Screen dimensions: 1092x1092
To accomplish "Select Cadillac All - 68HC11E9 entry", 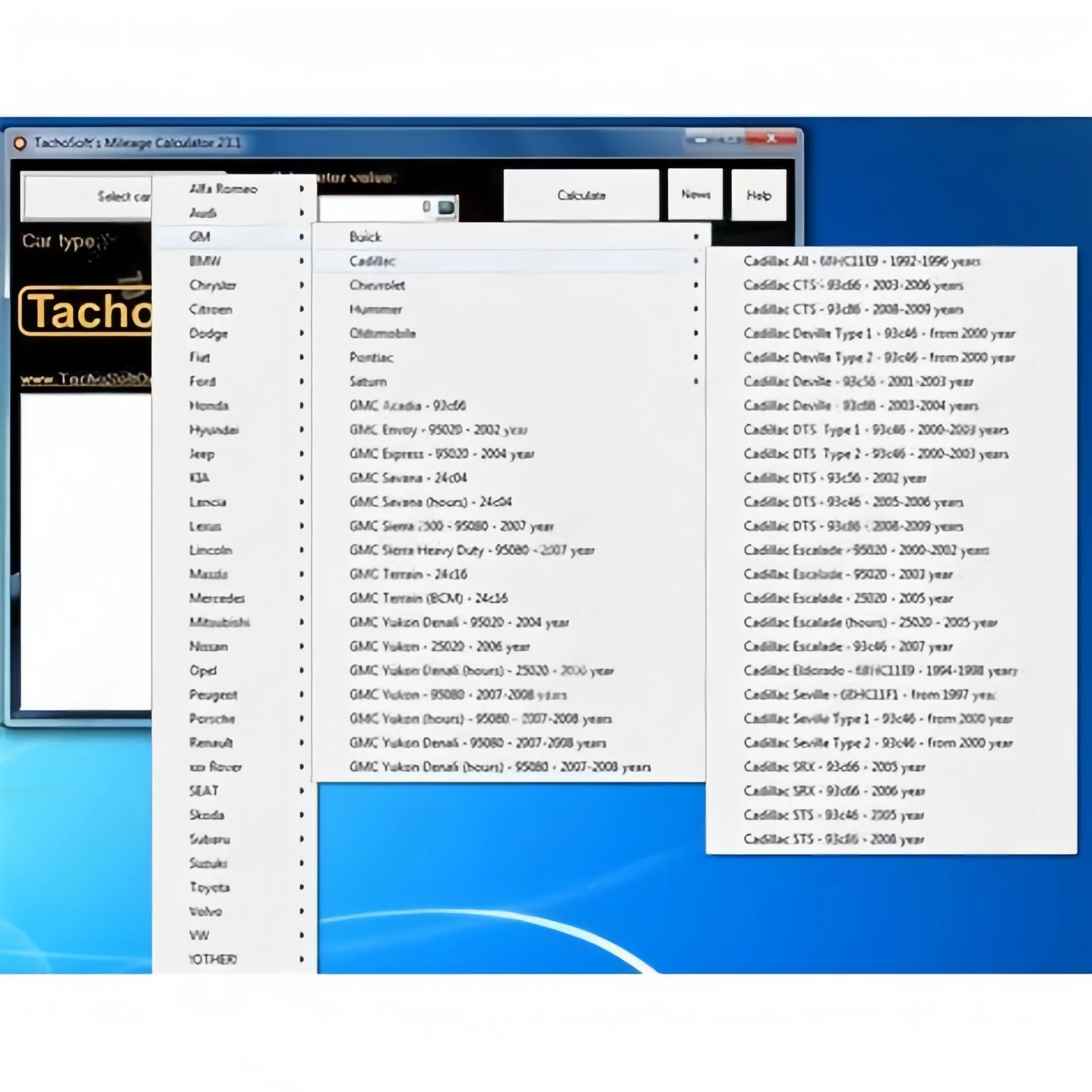I will click(892, 261).
